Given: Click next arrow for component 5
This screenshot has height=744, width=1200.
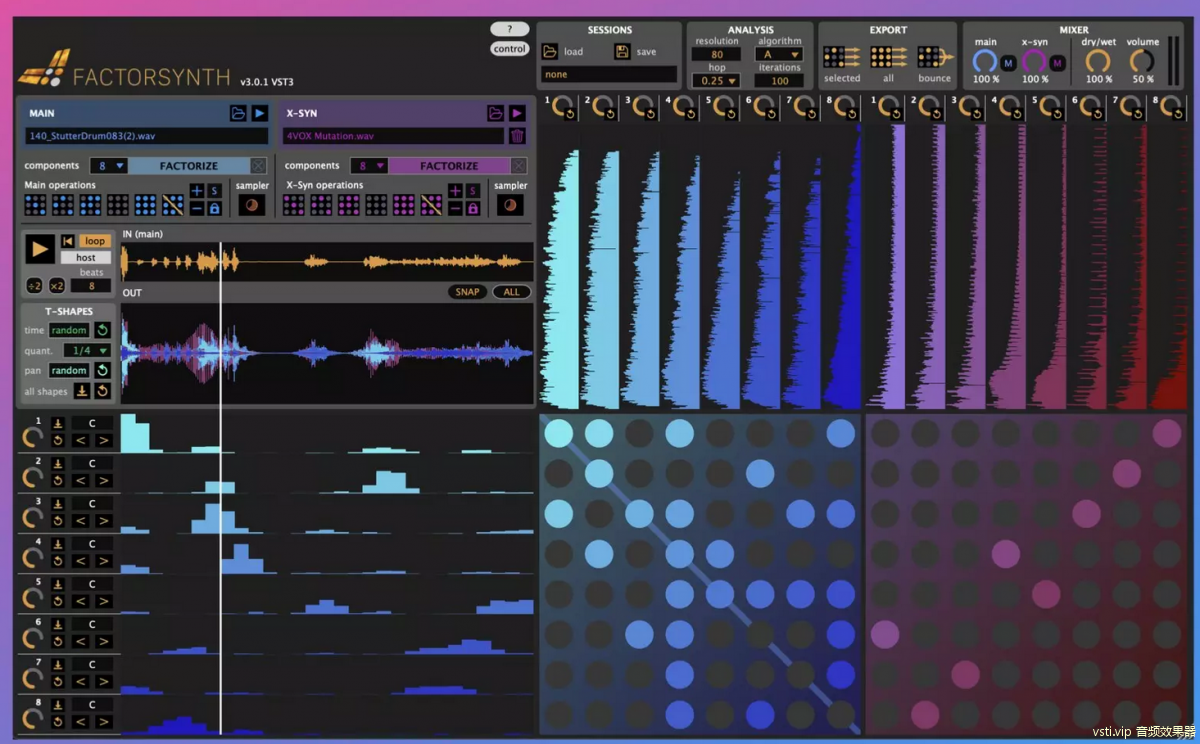Looking at the screenshot, I should point(103,601).
